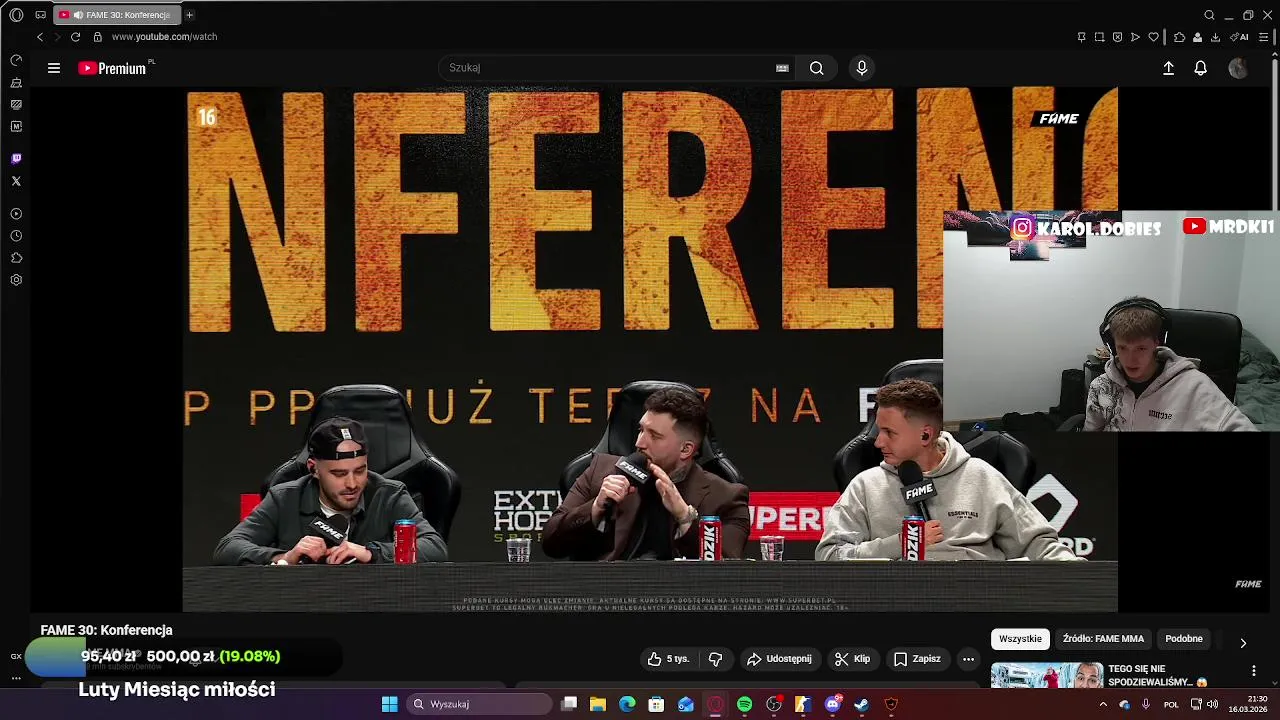Like the video with 5 tys. thumbs up
Screen dimensions: 1280x720
(668, 659)
